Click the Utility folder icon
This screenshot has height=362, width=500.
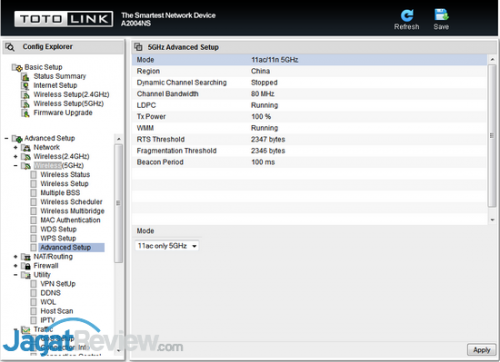pos(26,275)
